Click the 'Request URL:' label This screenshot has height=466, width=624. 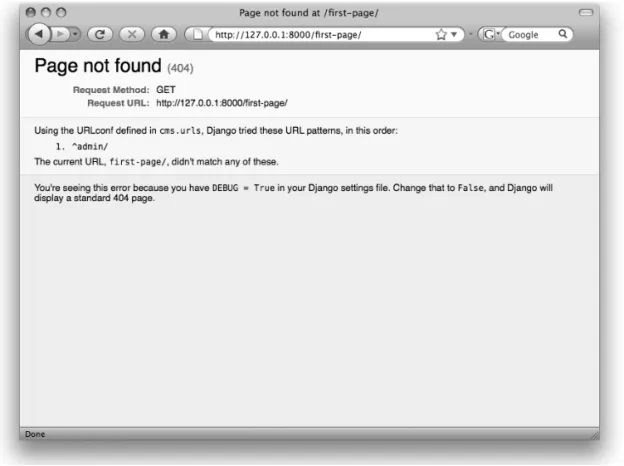(119, 103)
